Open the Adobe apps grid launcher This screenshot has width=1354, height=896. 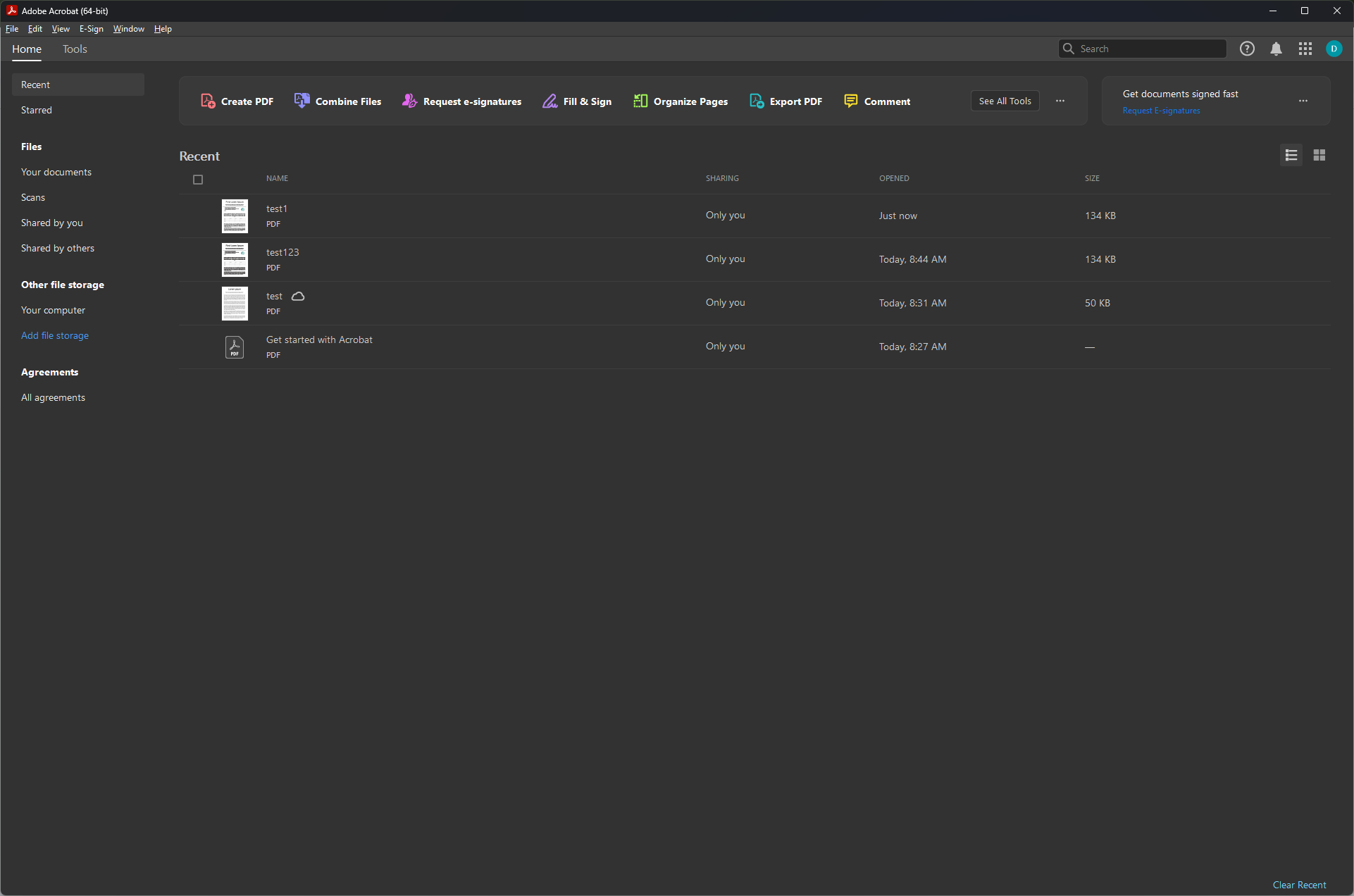pos(1305,49)
